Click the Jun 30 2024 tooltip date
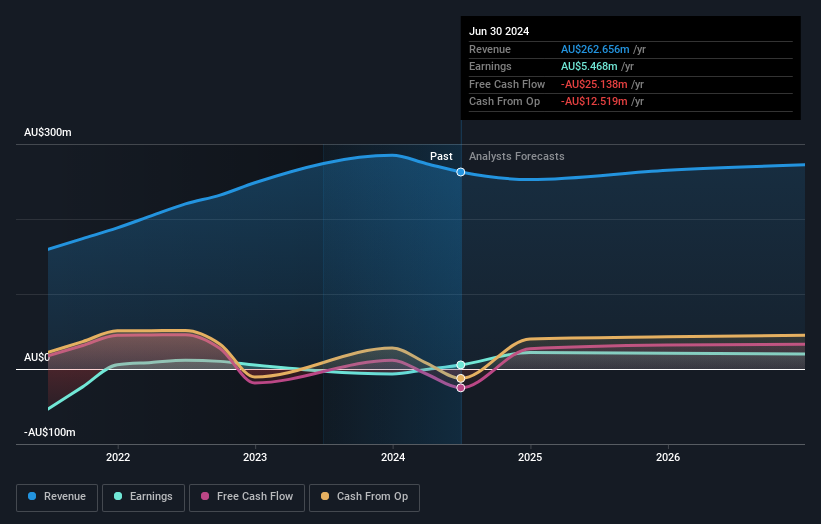821x524 pixels. (499, 31)
